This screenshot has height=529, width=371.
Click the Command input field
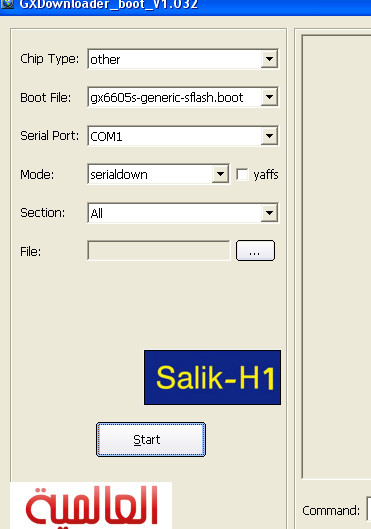(x=369, y=509)
